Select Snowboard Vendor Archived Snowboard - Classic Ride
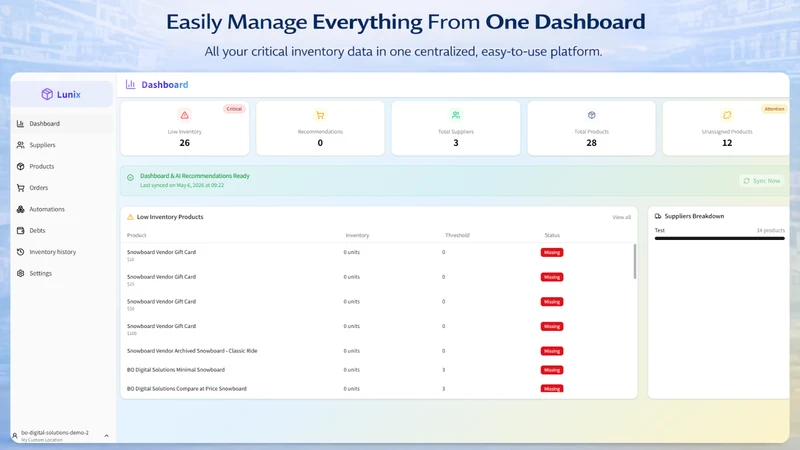800x450 pixels. (x=192, y=351)
